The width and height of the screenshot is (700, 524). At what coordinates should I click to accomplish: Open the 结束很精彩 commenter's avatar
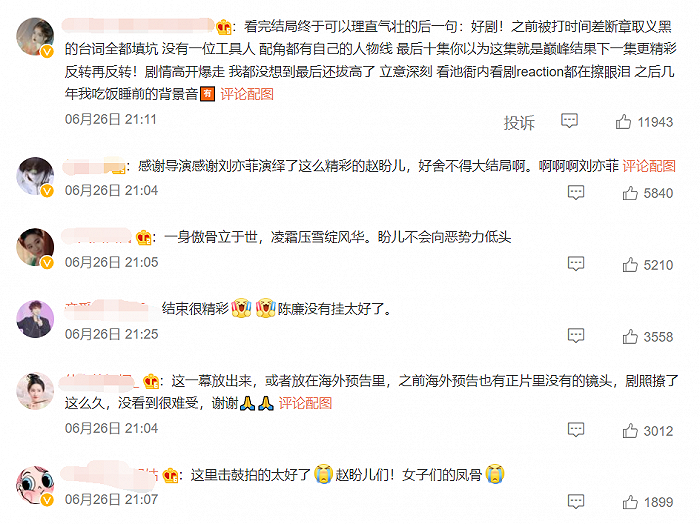coord(35,319)
